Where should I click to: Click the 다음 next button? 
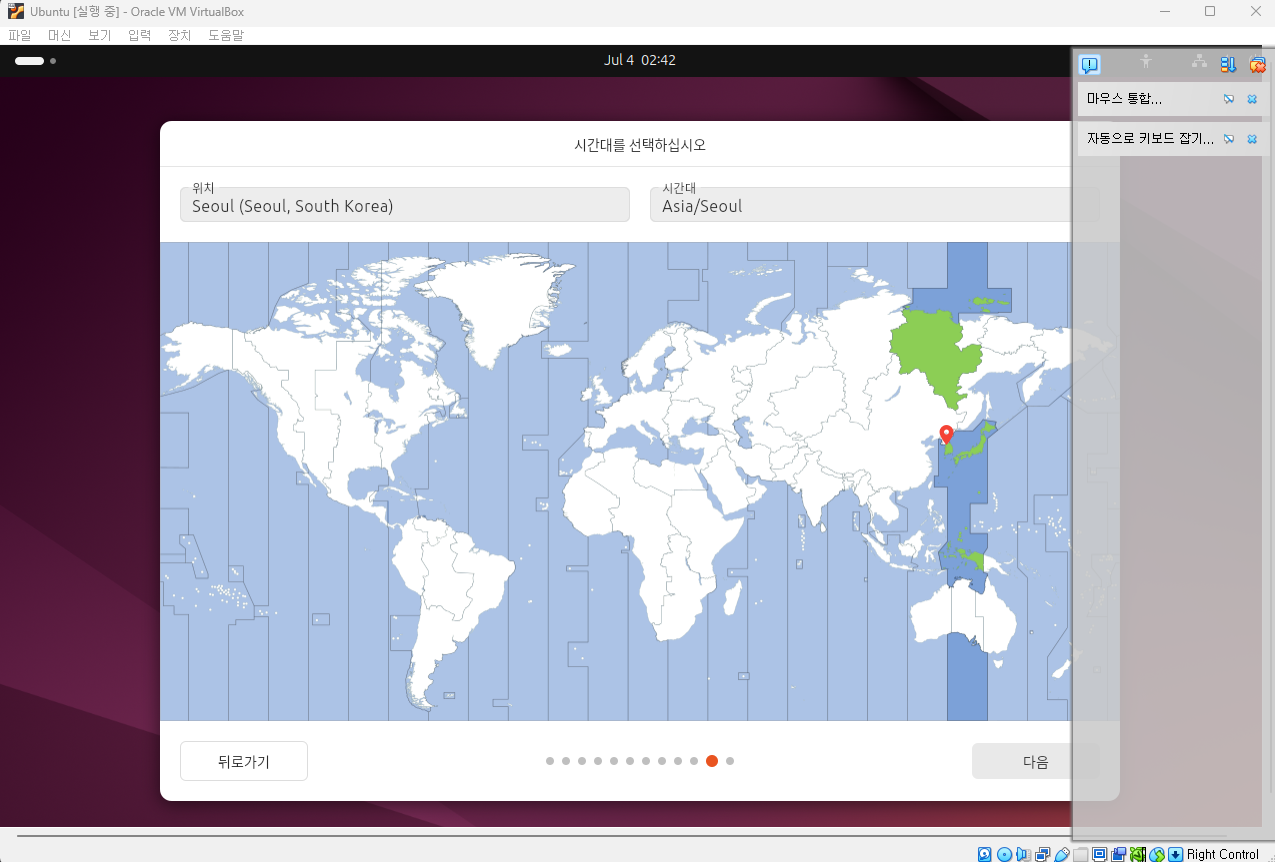pyautogui.click(x=1035, y=761)
